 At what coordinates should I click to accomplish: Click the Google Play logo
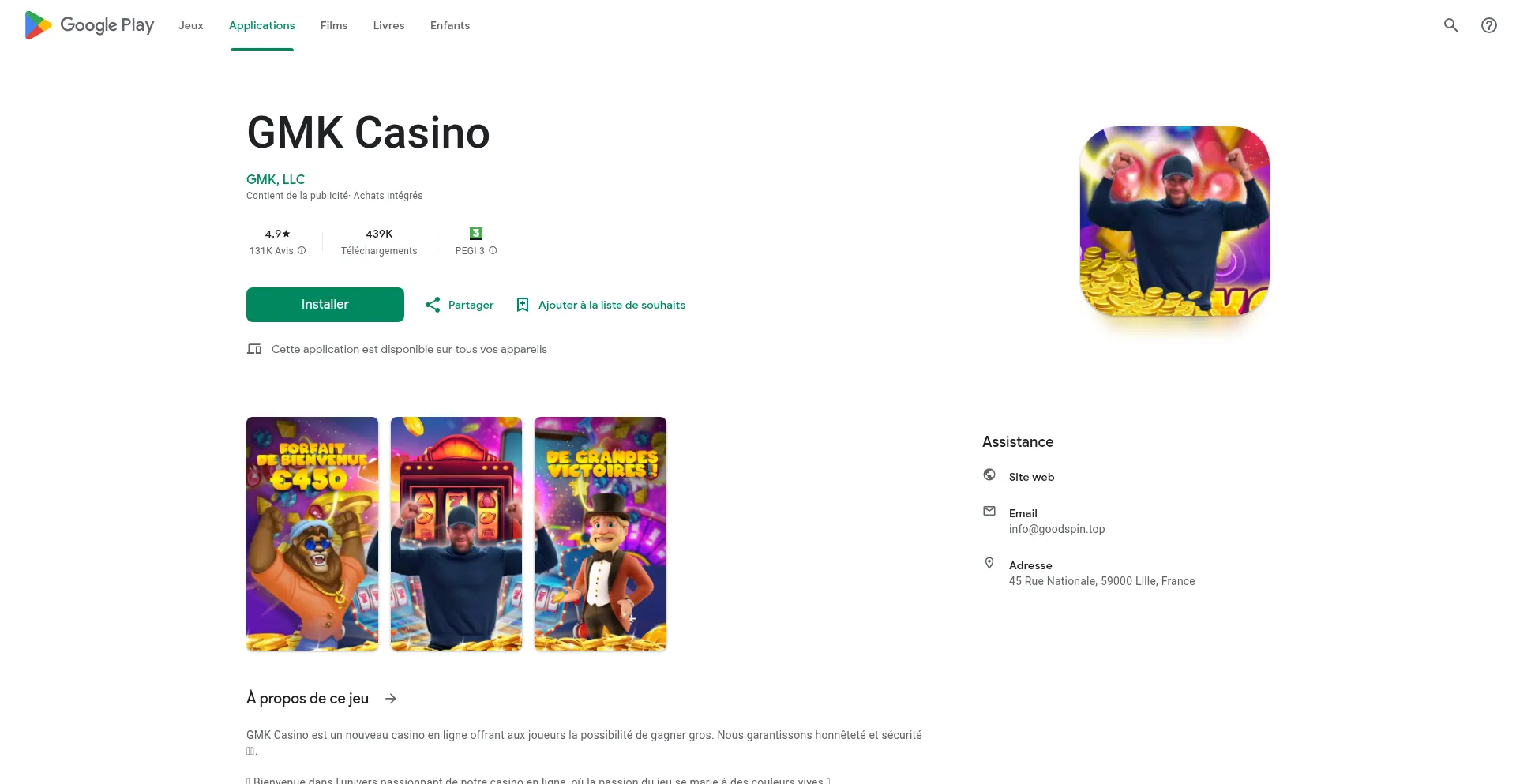pos(89,25)
